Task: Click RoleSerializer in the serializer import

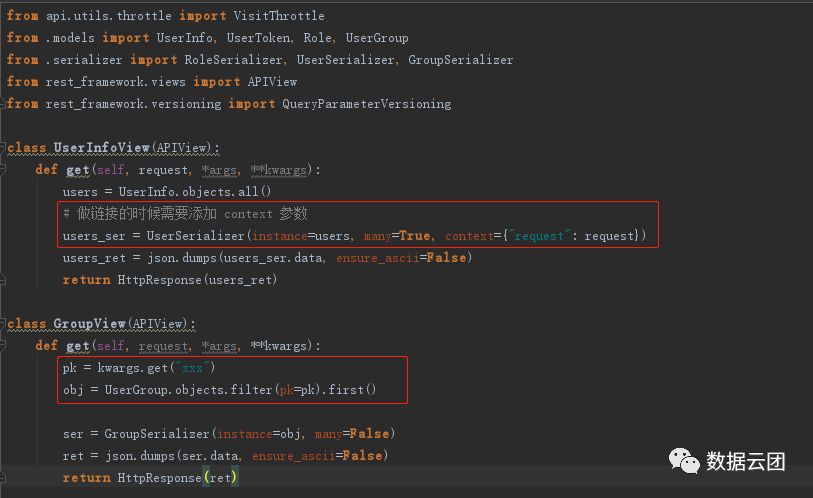Action: [x=235, y=60]
